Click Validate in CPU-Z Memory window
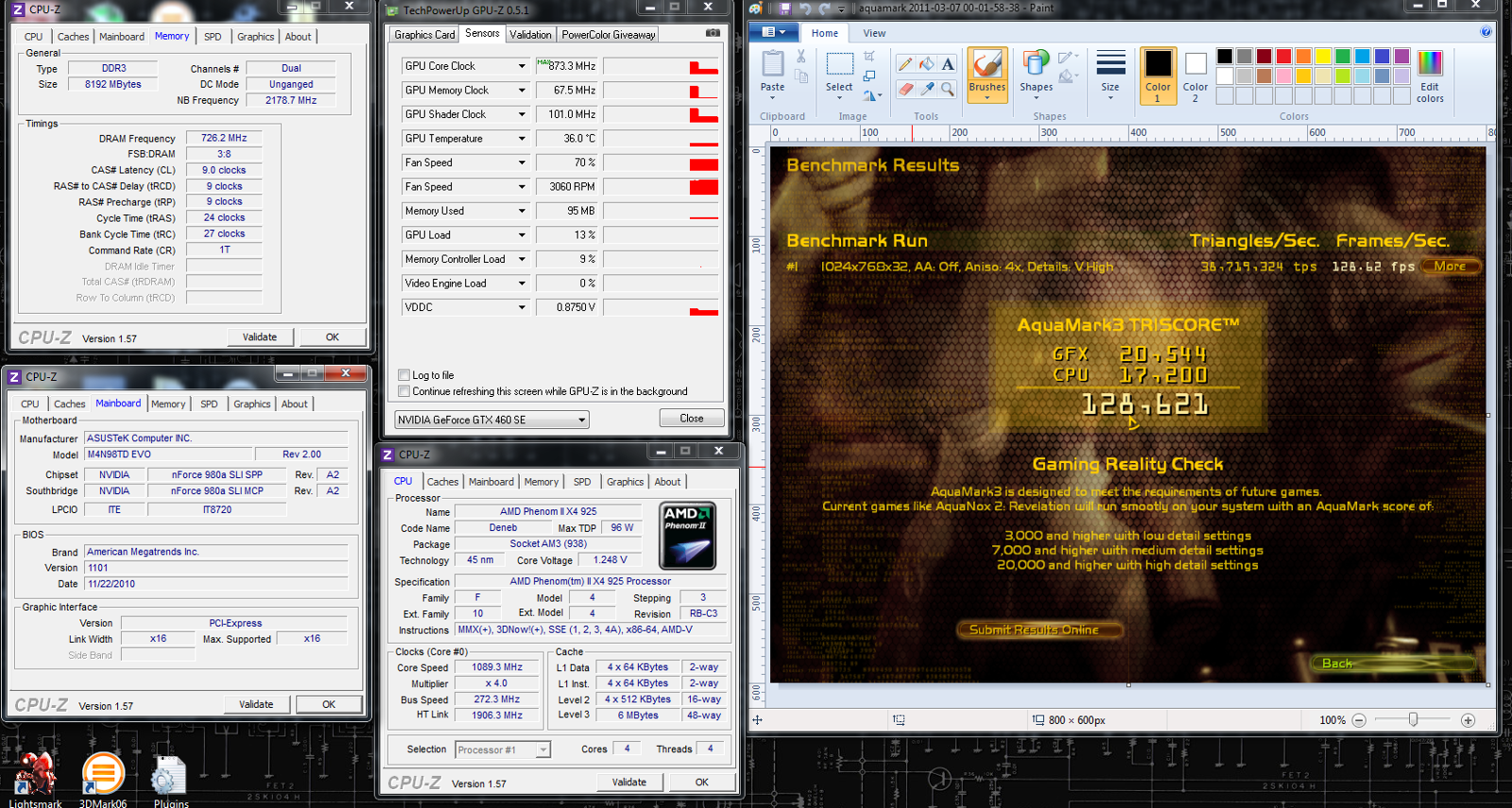Viewport: 1512px width, 808px height. point(260,336)
